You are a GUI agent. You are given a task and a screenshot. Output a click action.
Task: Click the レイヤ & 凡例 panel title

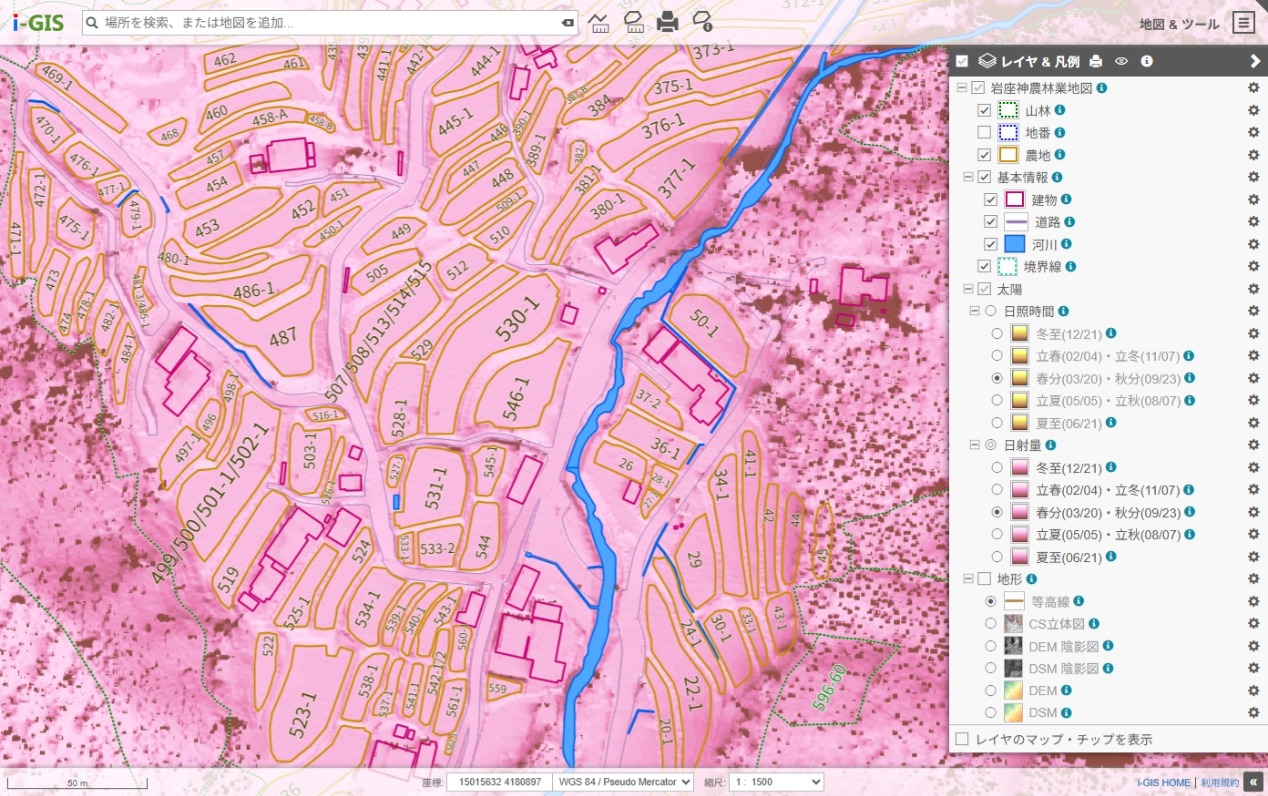[x=1041, y=61]
